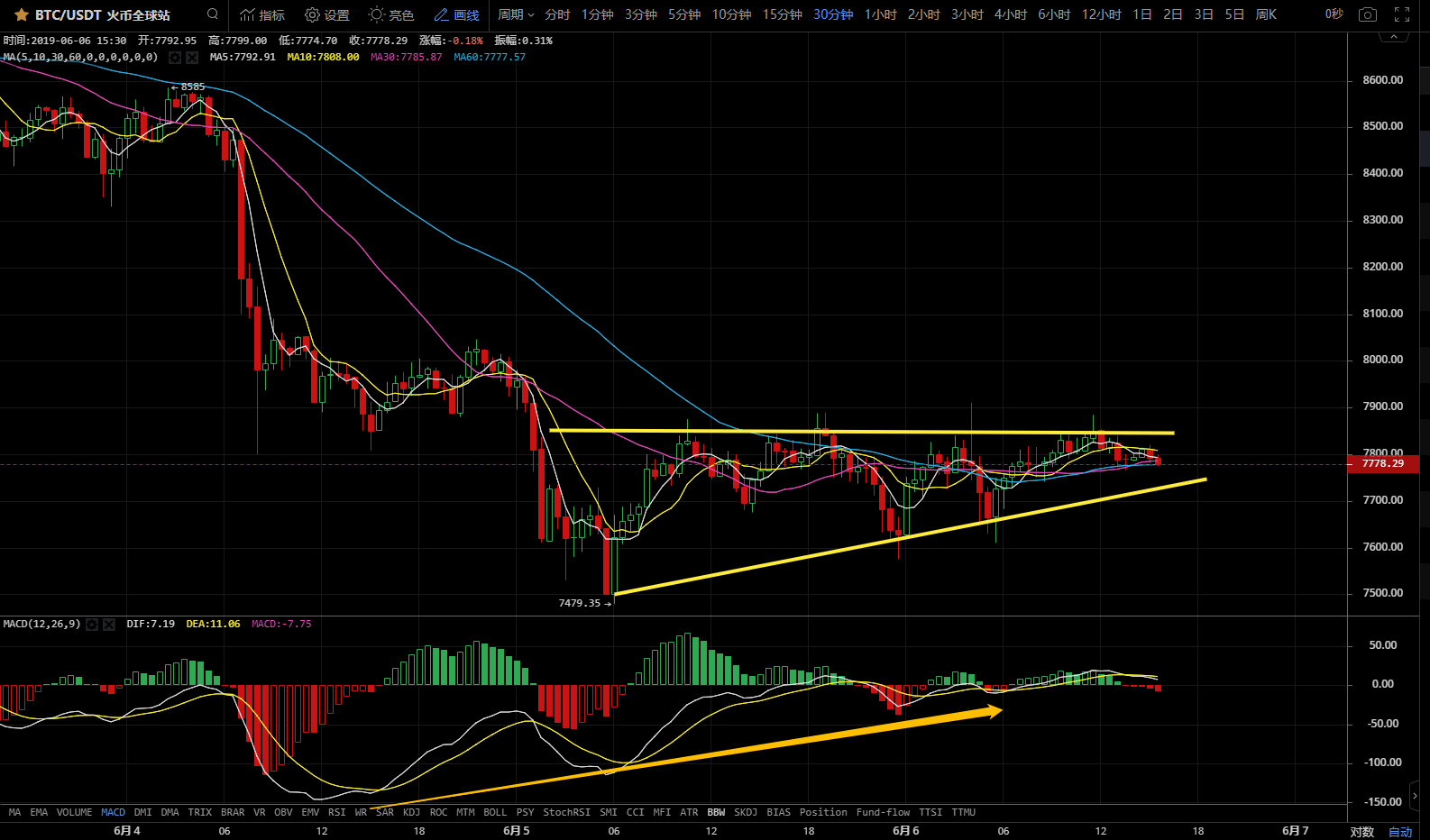Switch to the CCI indicator tab
Viewport: 1430px width, 840px height.
635,812
